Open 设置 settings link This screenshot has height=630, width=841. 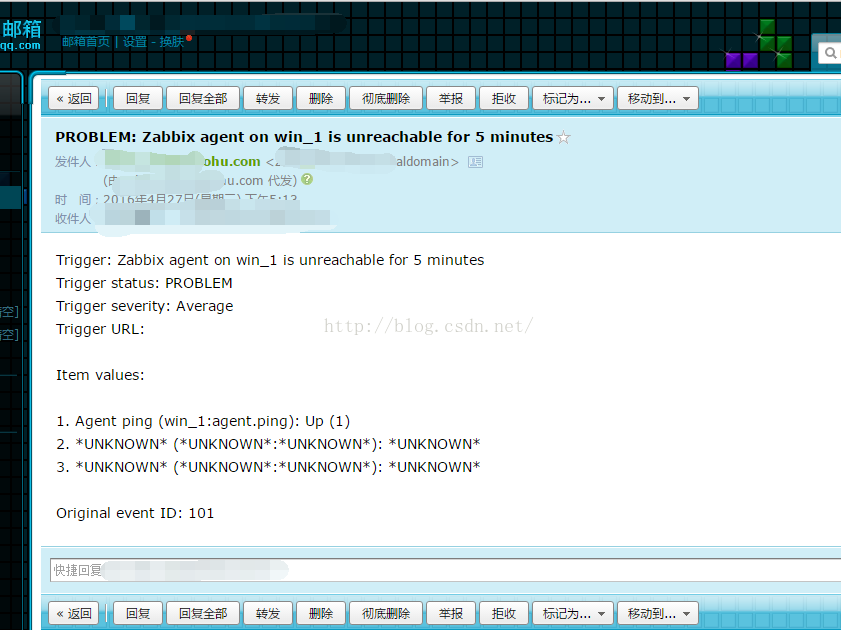tap(135, 42)
